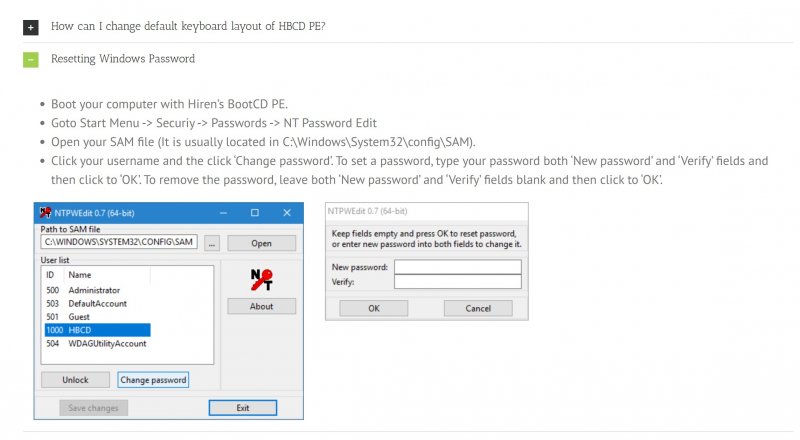800x440 pixels.
Task: Focus the New password field
Action: point(458,266)
